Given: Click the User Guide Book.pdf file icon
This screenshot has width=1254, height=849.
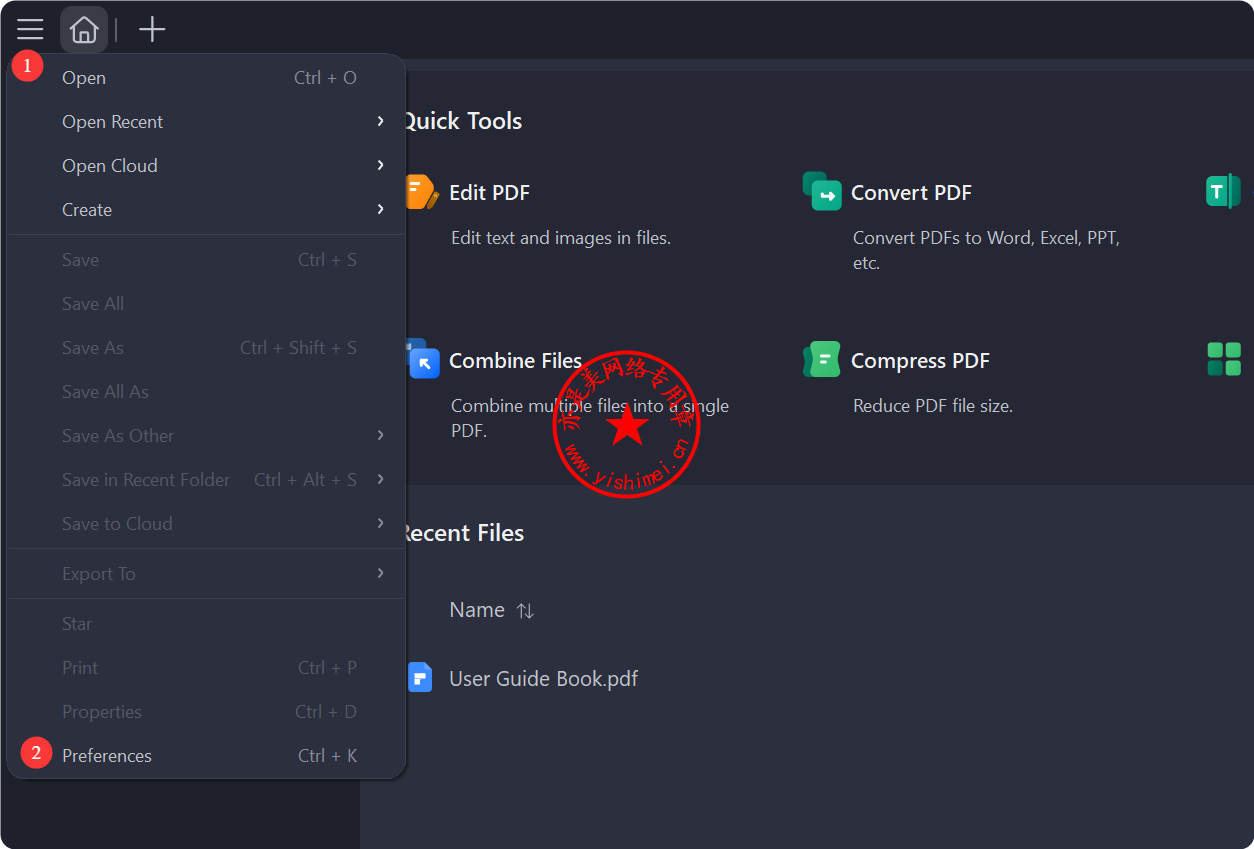Looking at the screenshot, I should (420, 678).
